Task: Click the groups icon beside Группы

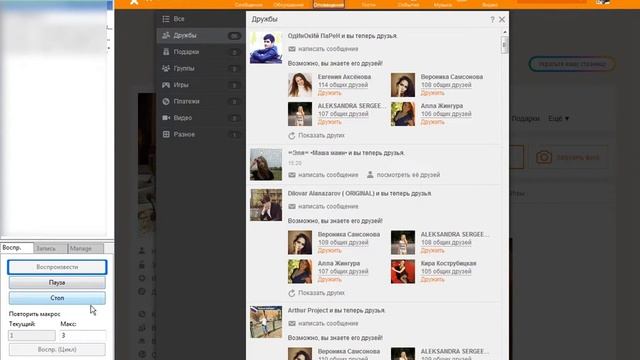Action: 166,69
